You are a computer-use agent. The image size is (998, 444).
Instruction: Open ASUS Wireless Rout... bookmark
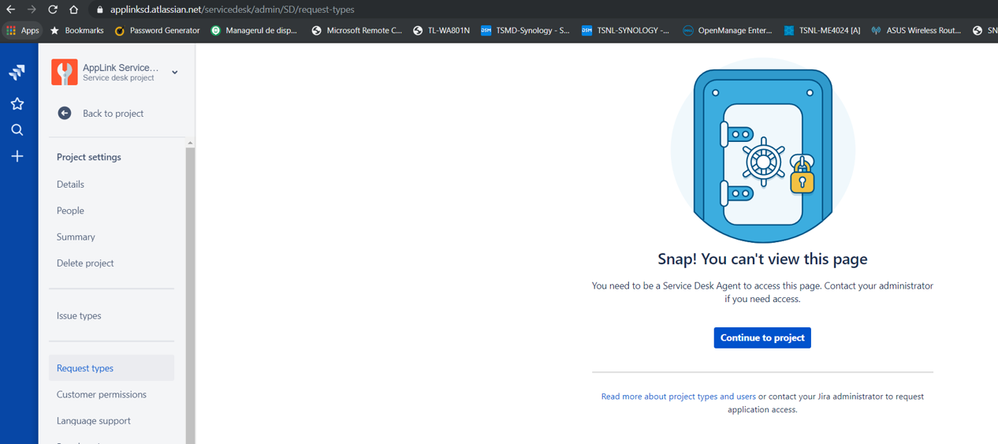[917, 30]
